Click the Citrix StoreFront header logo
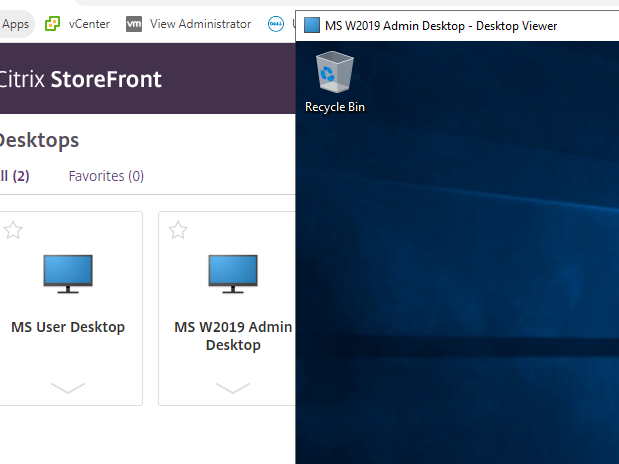The image size is (619, 464). [80, 79]
